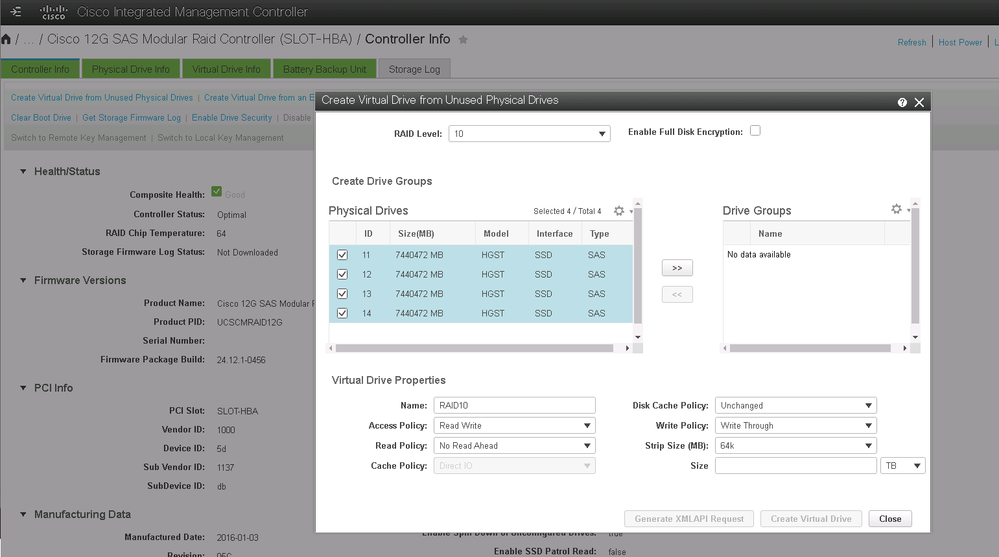Toggle the navigation menu icon
This screenshot has height=557, width=999.
15,11
